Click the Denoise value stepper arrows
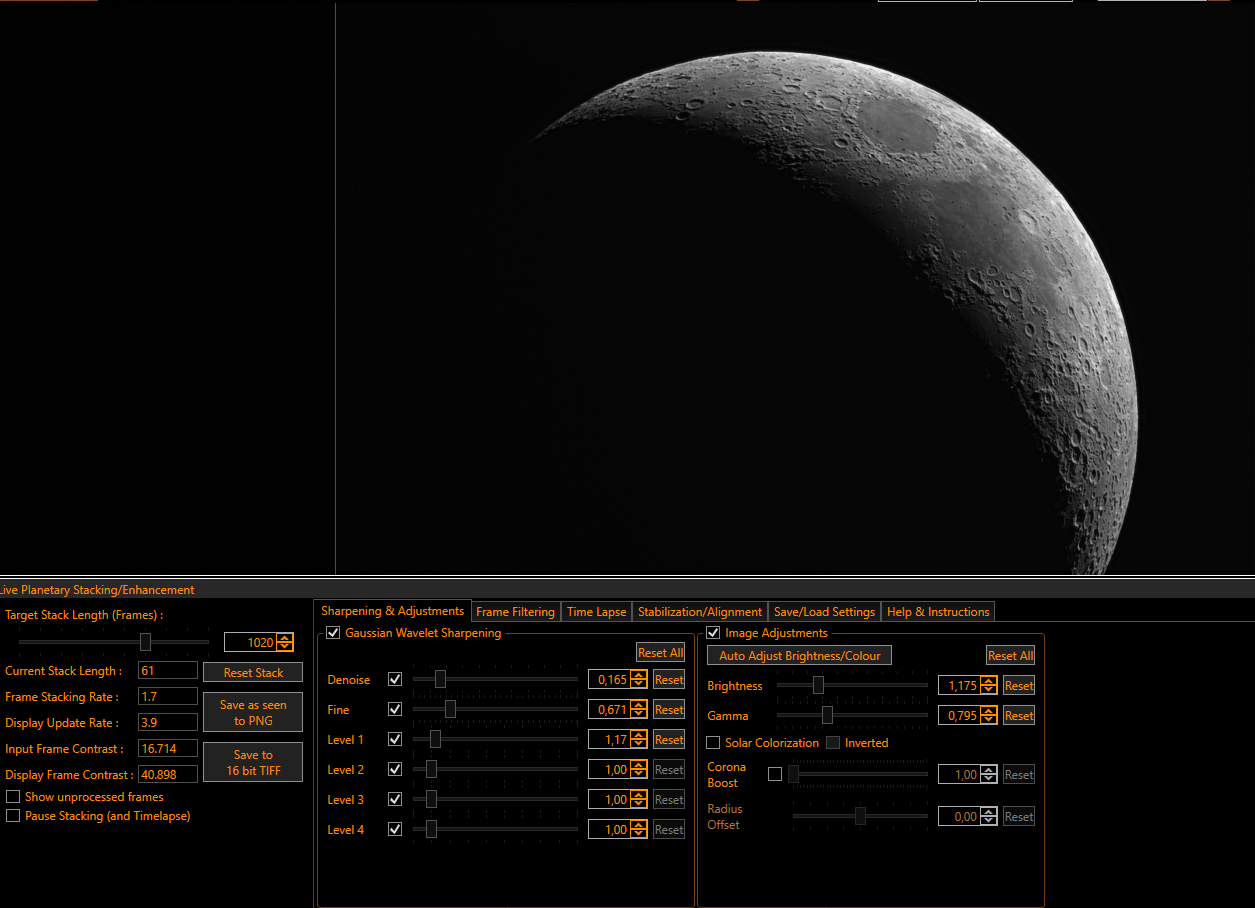 (639, 680)
